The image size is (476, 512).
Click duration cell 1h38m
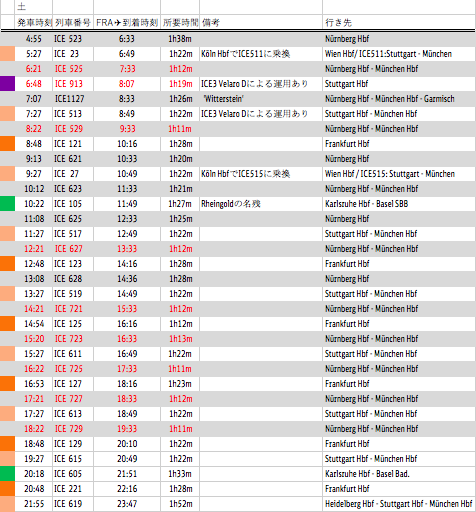tap(180, 39)
